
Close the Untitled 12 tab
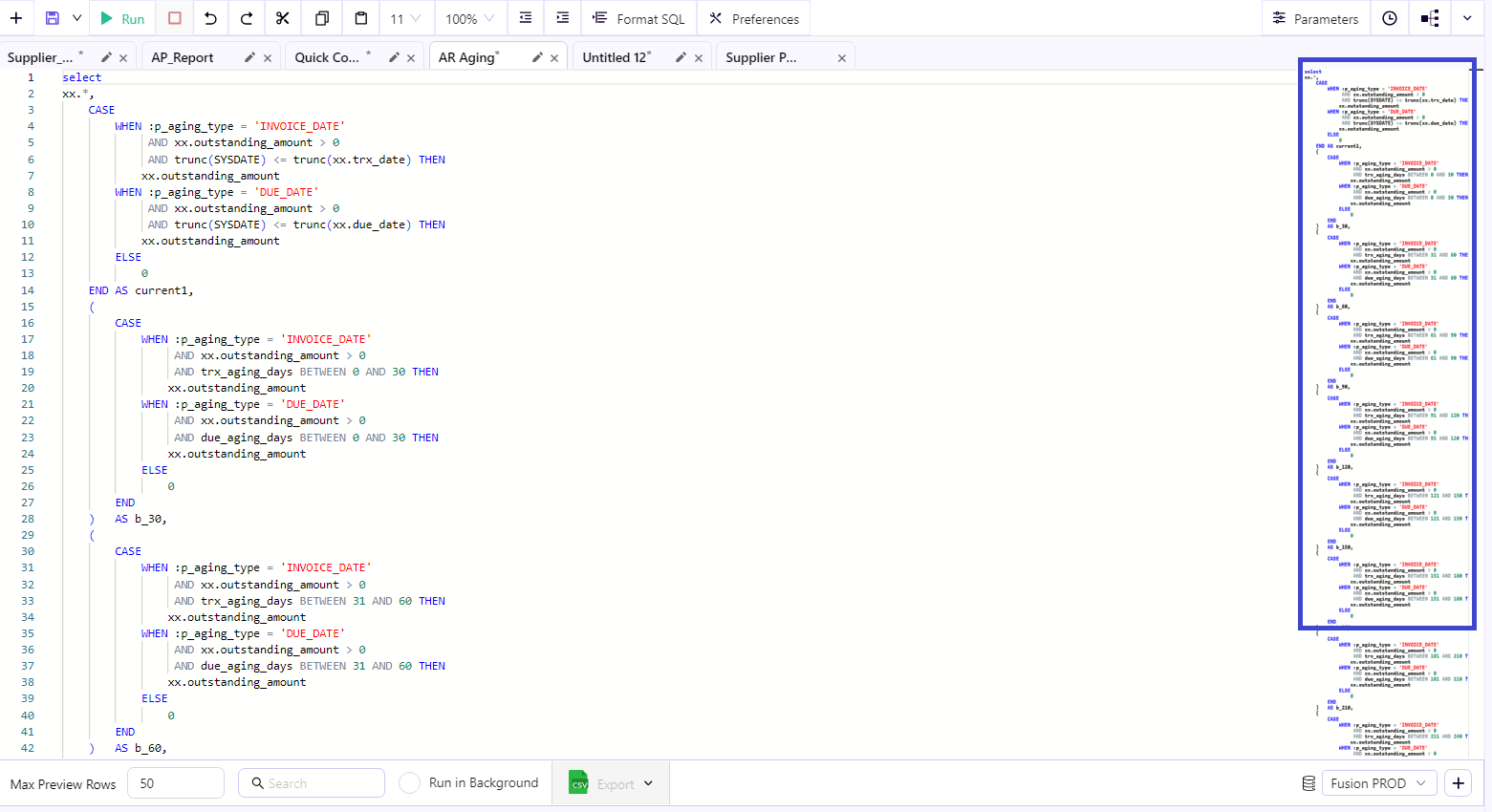click(699, 58)
